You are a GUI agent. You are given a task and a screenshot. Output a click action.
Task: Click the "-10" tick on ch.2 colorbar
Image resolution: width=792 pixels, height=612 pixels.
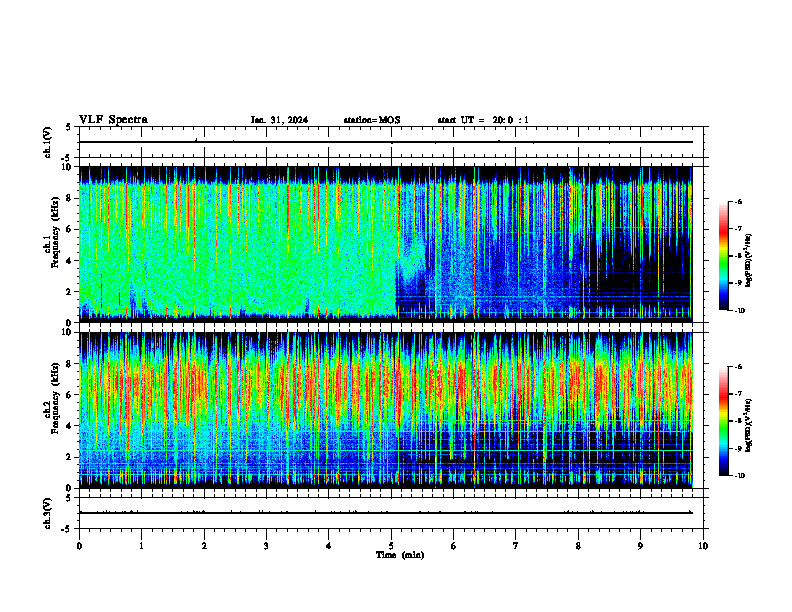tap(740, 476)
